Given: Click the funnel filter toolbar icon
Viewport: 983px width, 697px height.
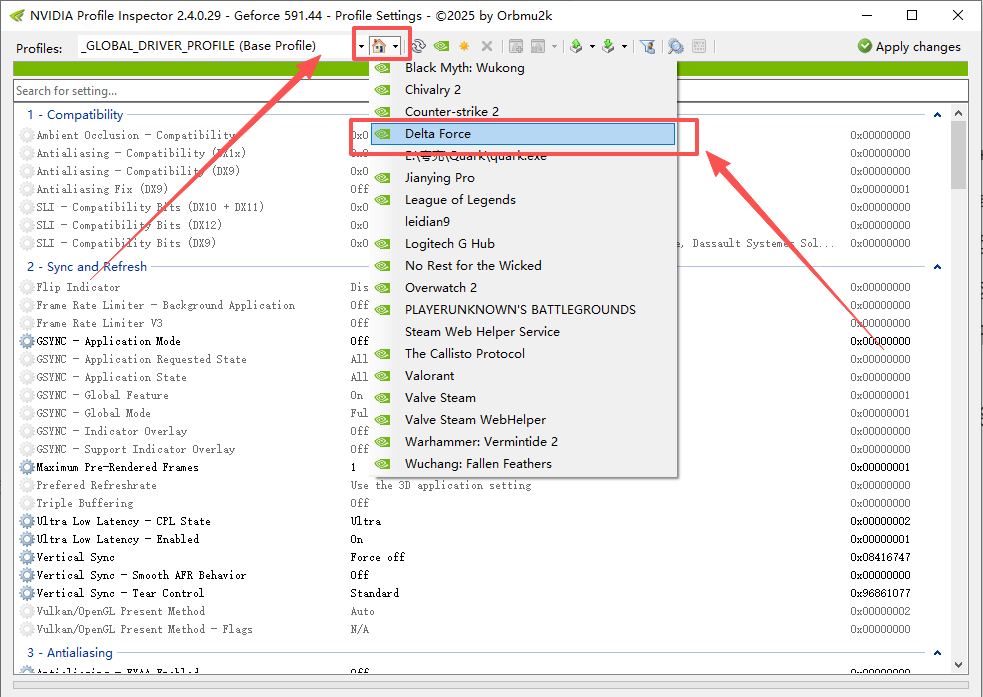Looking at the screenshot, I should coord(647,46).
